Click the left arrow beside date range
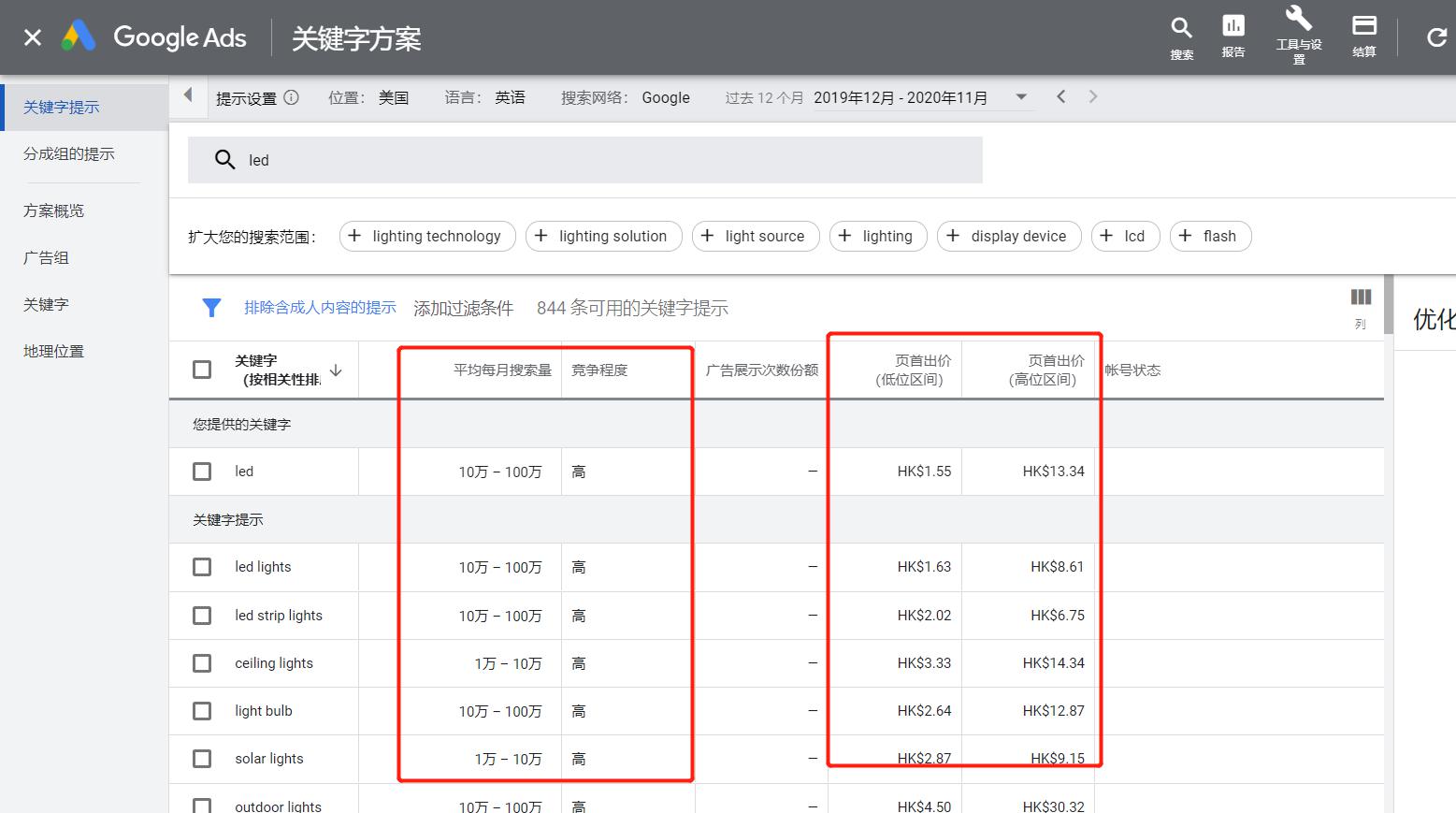1456x813 pixels. coord(1061,96)
